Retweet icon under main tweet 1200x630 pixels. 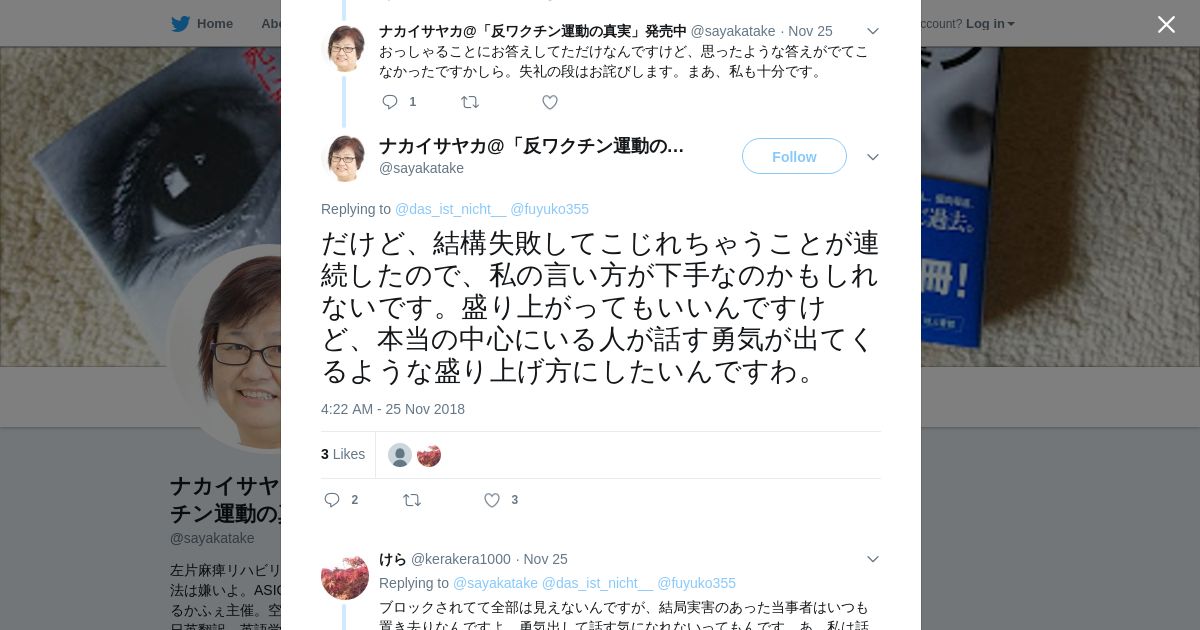pos(412,500)
